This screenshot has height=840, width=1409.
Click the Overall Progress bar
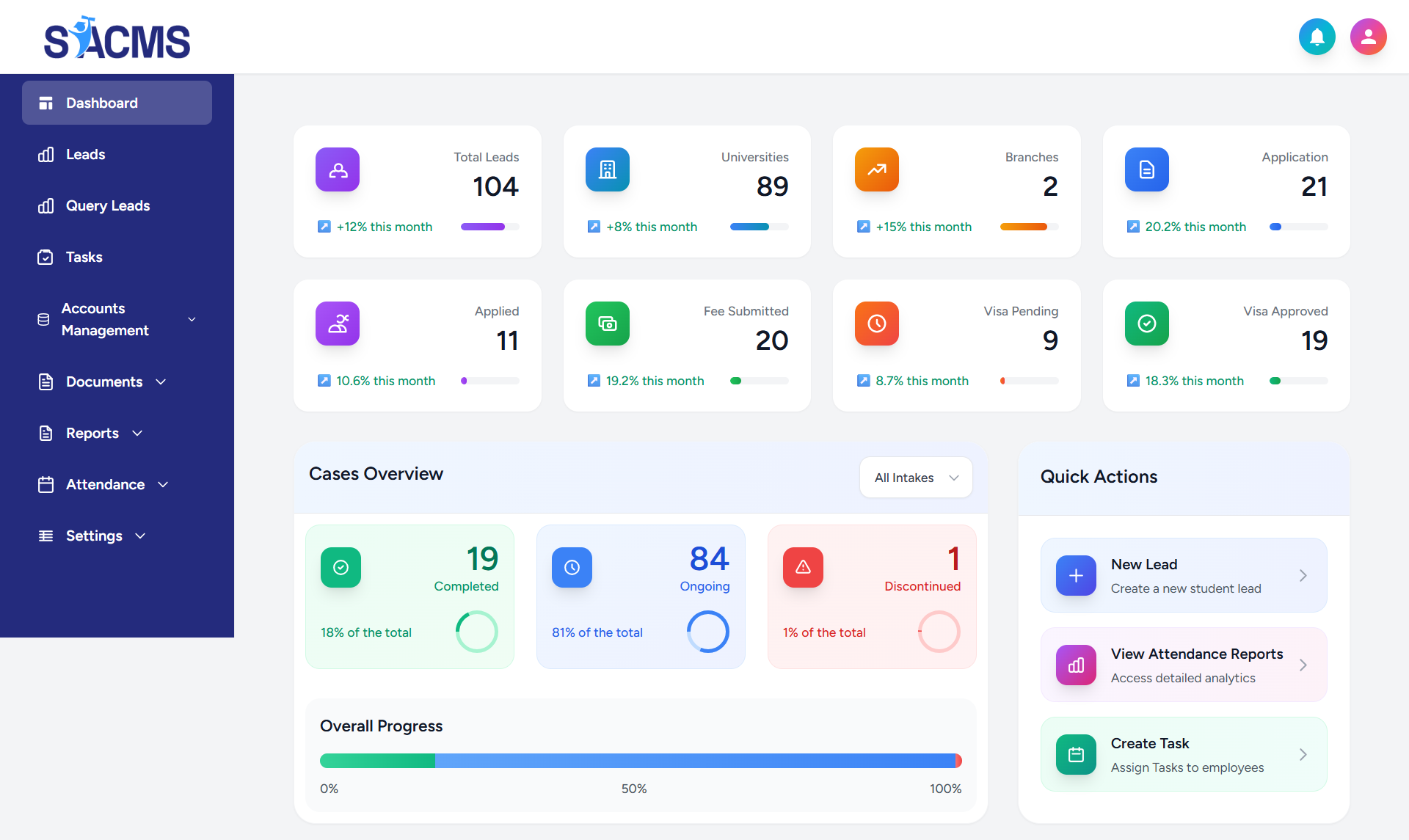click(640, 761)
